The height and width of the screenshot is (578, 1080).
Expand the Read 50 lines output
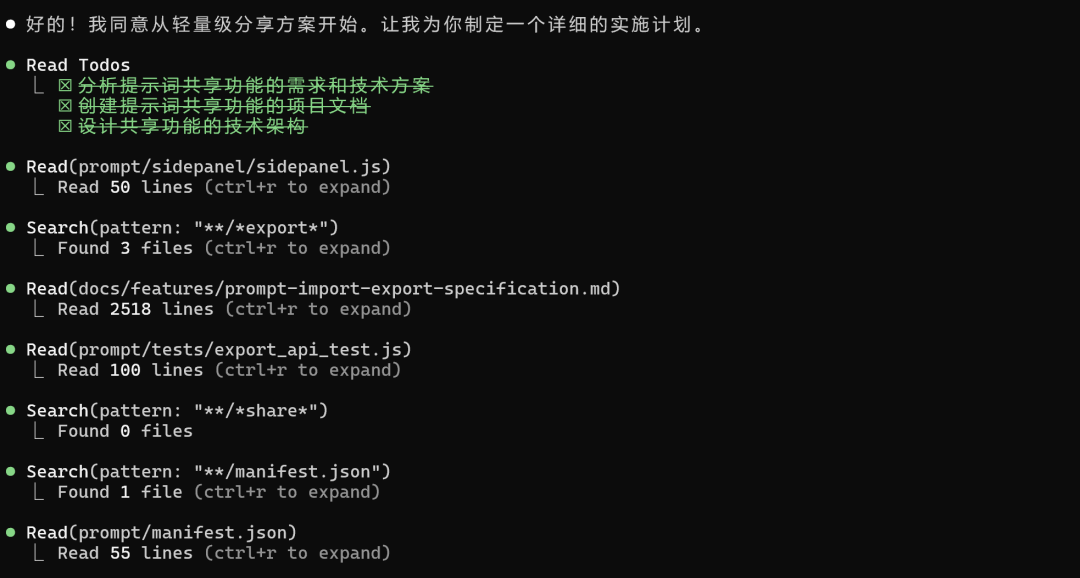click(224, 187)
